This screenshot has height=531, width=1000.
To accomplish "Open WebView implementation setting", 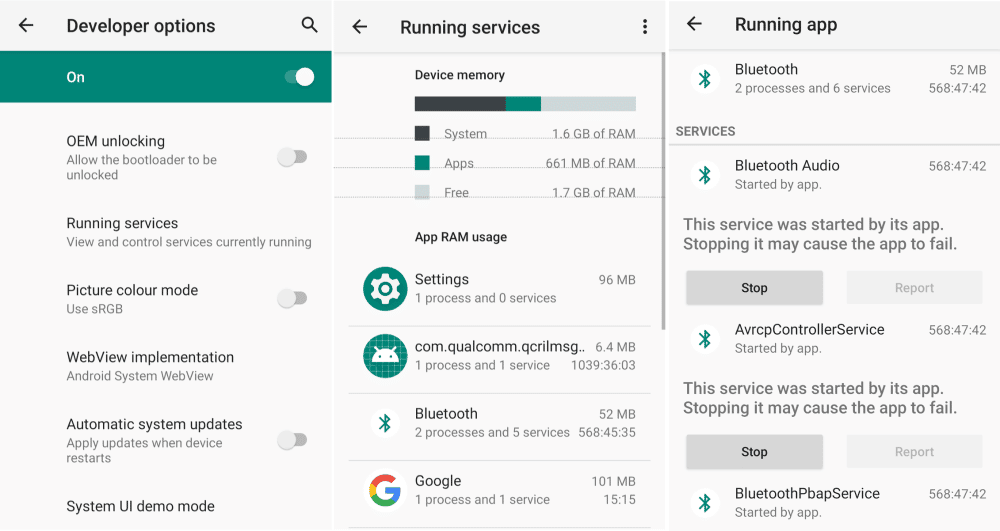I will [x=150, y=366].
